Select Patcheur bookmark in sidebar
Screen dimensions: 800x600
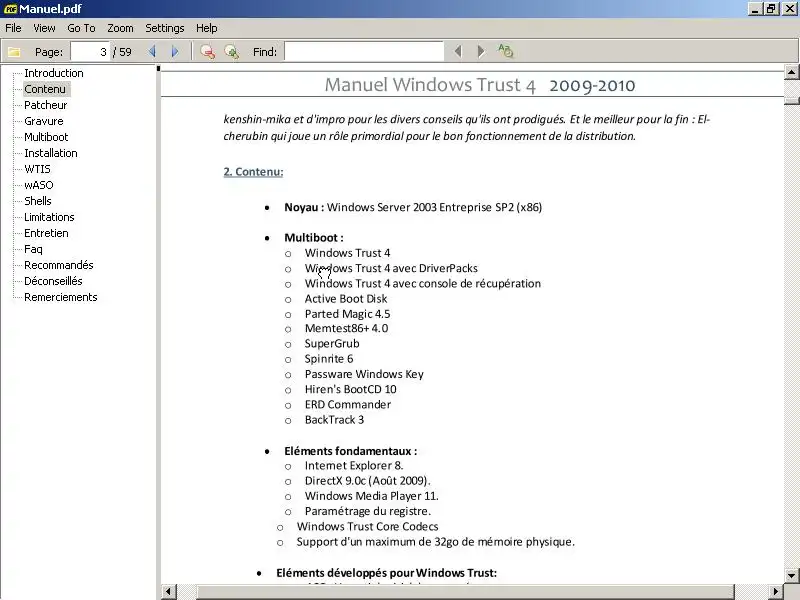click(x=45, y=105)
